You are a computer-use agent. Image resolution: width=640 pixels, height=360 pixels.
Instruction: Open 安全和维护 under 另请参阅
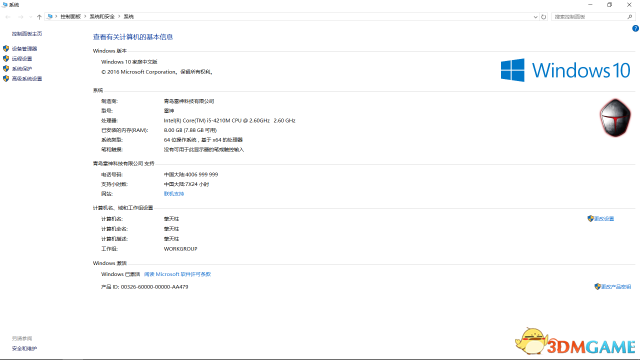(x=24, y=349)
